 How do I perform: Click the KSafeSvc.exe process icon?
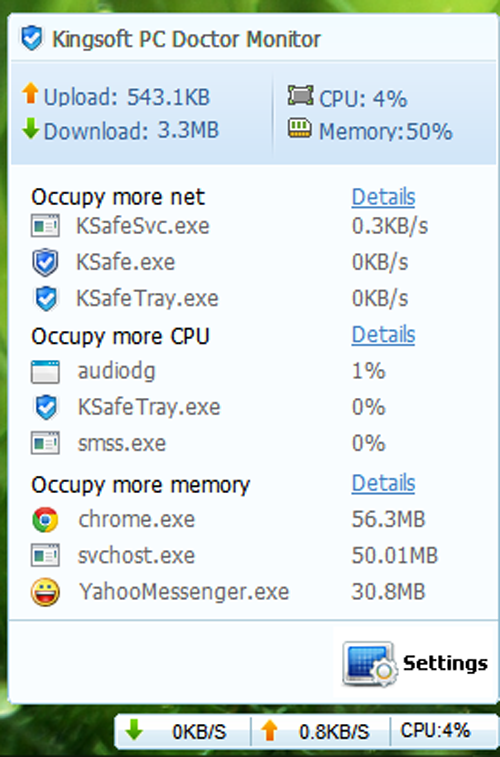(45, 225)
